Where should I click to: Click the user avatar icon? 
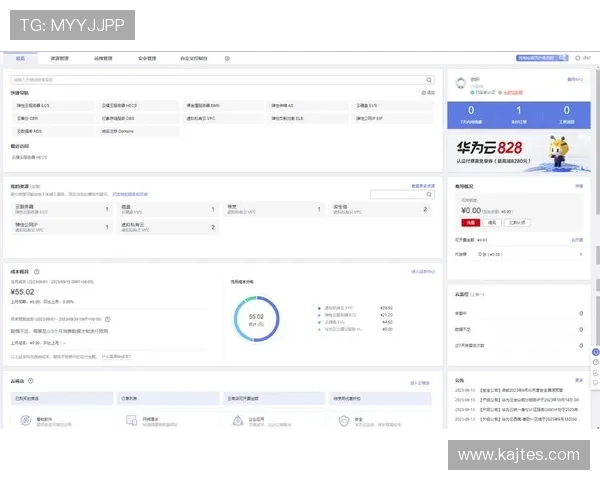tap(462, 83)
